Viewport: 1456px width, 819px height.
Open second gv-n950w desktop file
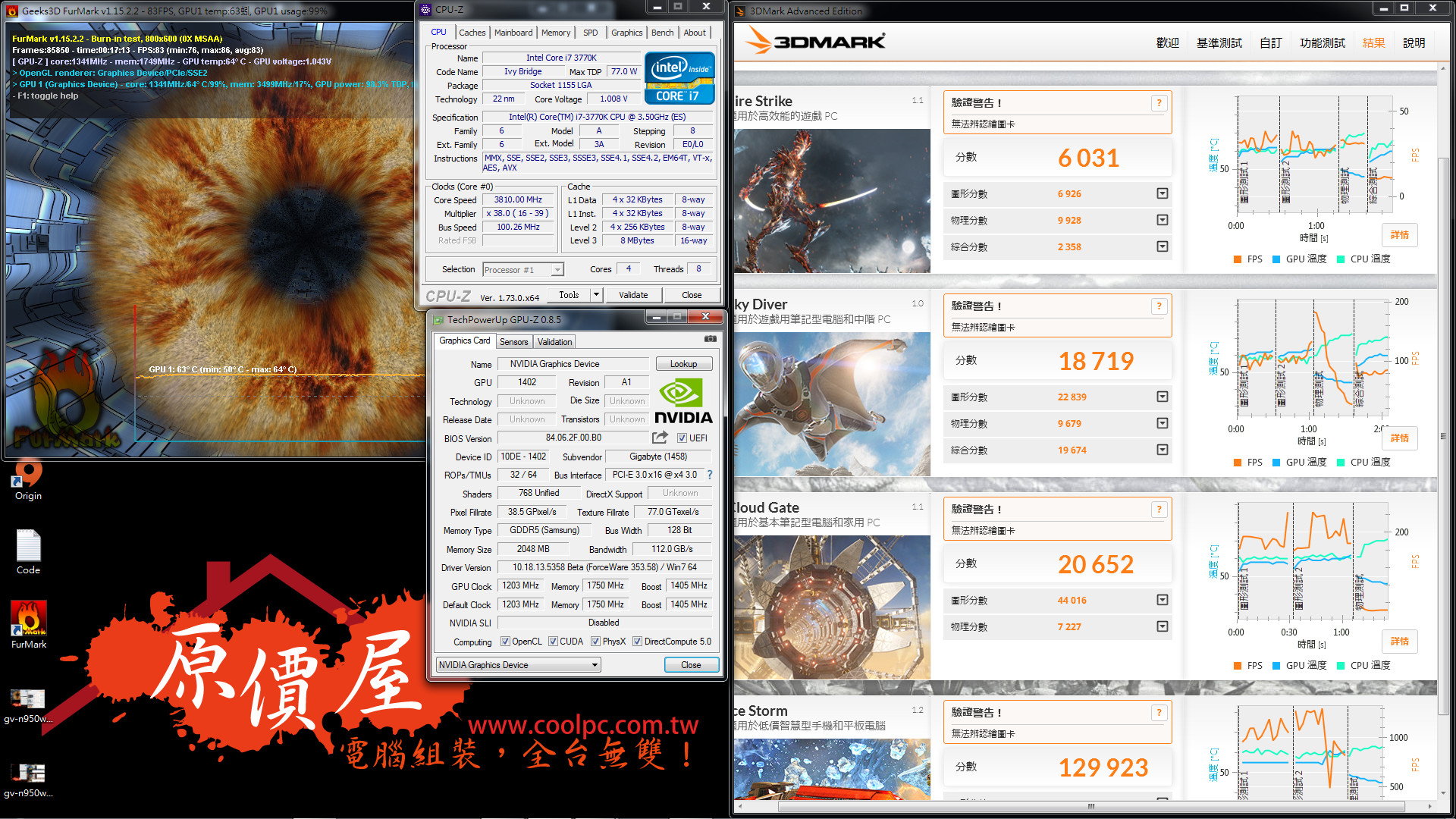[x=28, y=780]
